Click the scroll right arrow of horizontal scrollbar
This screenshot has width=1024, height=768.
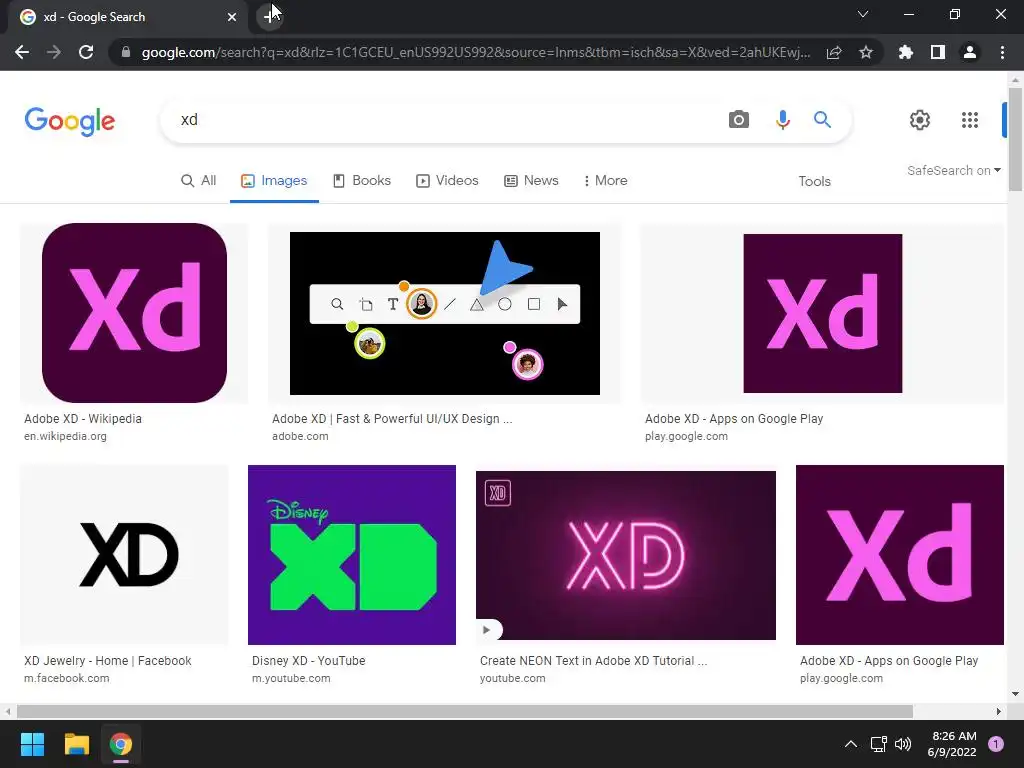coord(999,711)
